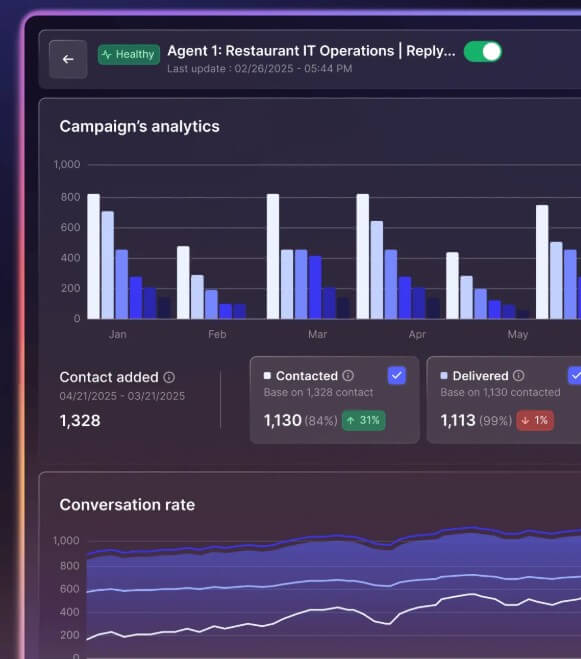
Task: Click the Healthy status badge
Action: point(129,55)
